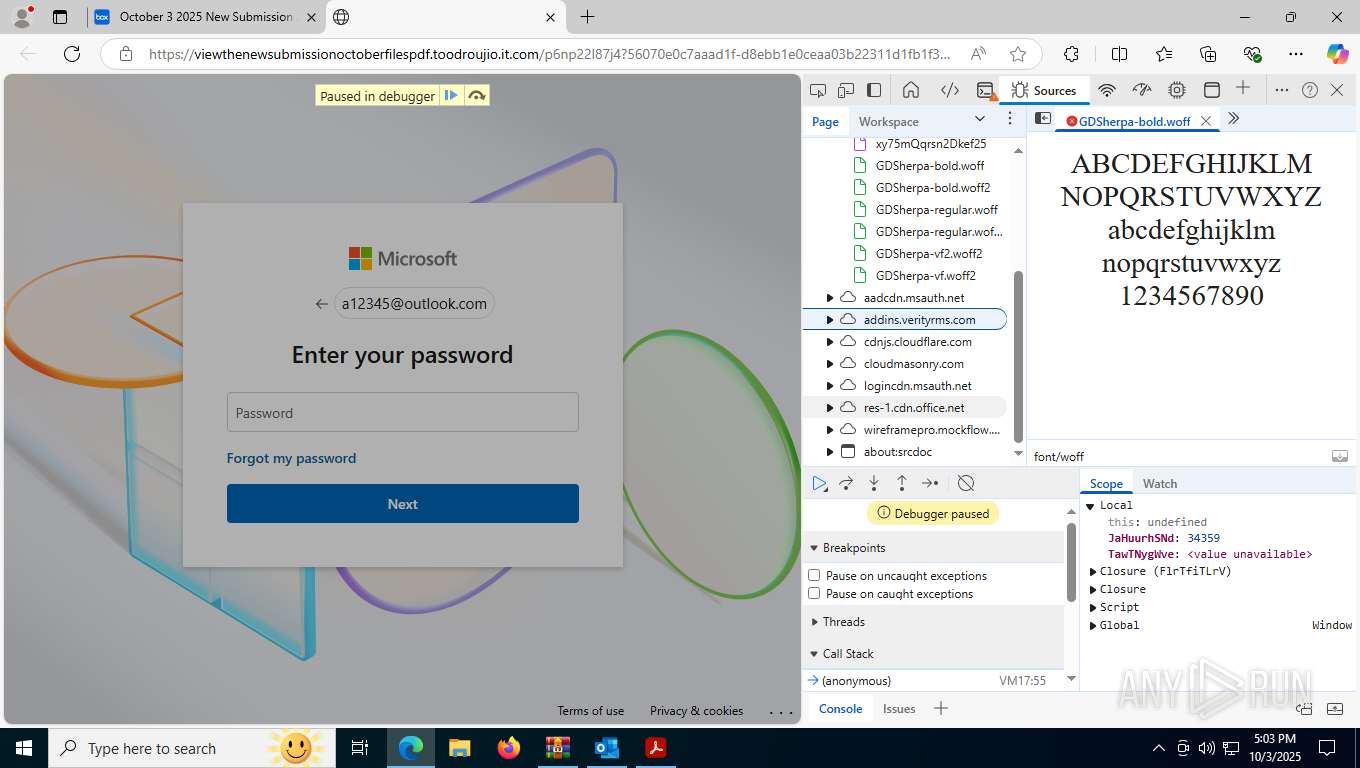Open Customize DevTools ellipsis menu
Screen dimensions: 1360x768
click(x=1282, y=90)
